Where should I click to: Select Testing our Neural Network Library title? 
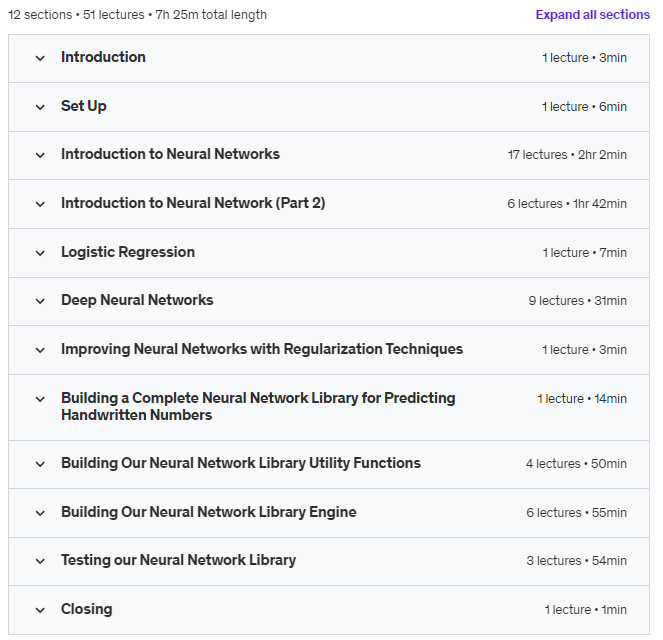click(x=178, y=561)
